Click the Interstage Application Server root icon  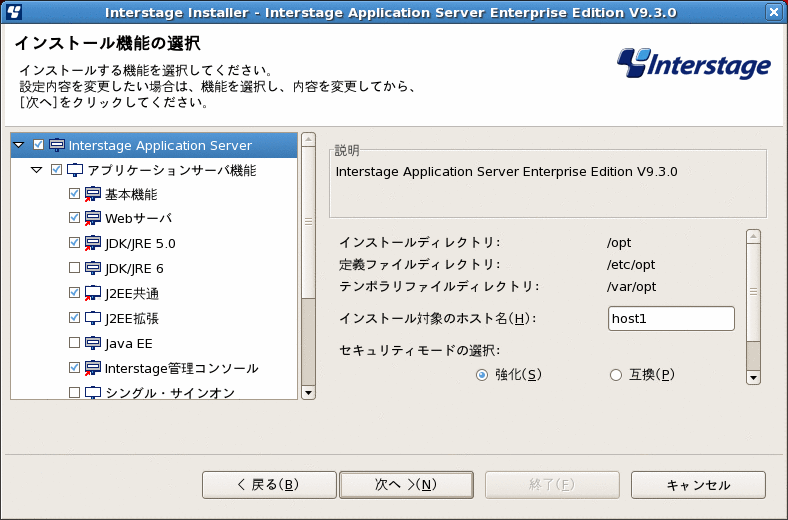[x=57, y=145]
